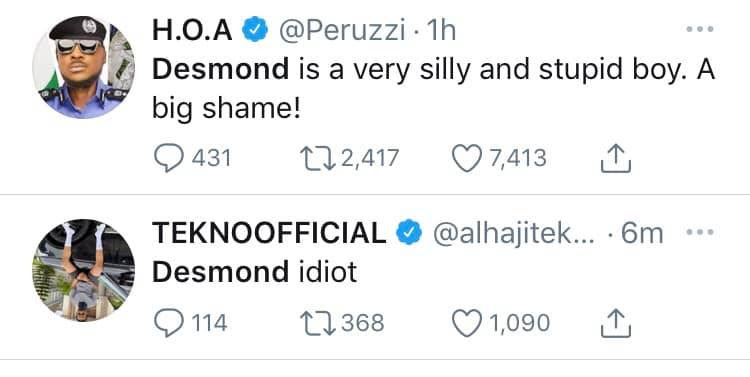Reply to Peruzzi's tweet via comment icon
The height and width of the screenshot is (377, 750).
169,158
